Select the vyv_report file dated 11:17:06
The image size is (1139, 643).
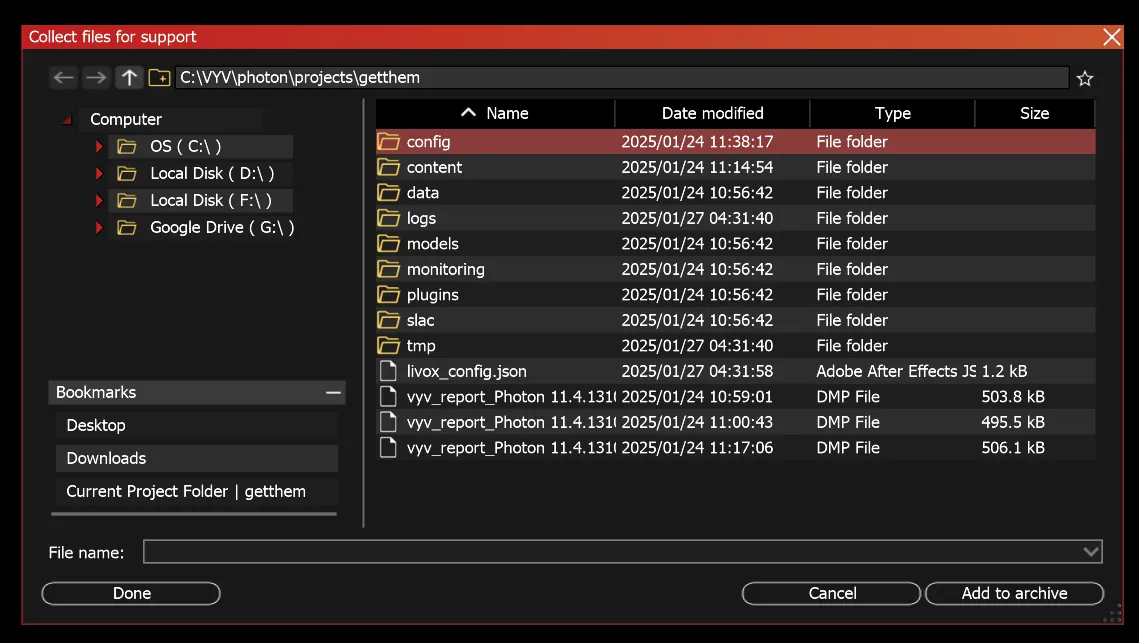click(511, 448)
